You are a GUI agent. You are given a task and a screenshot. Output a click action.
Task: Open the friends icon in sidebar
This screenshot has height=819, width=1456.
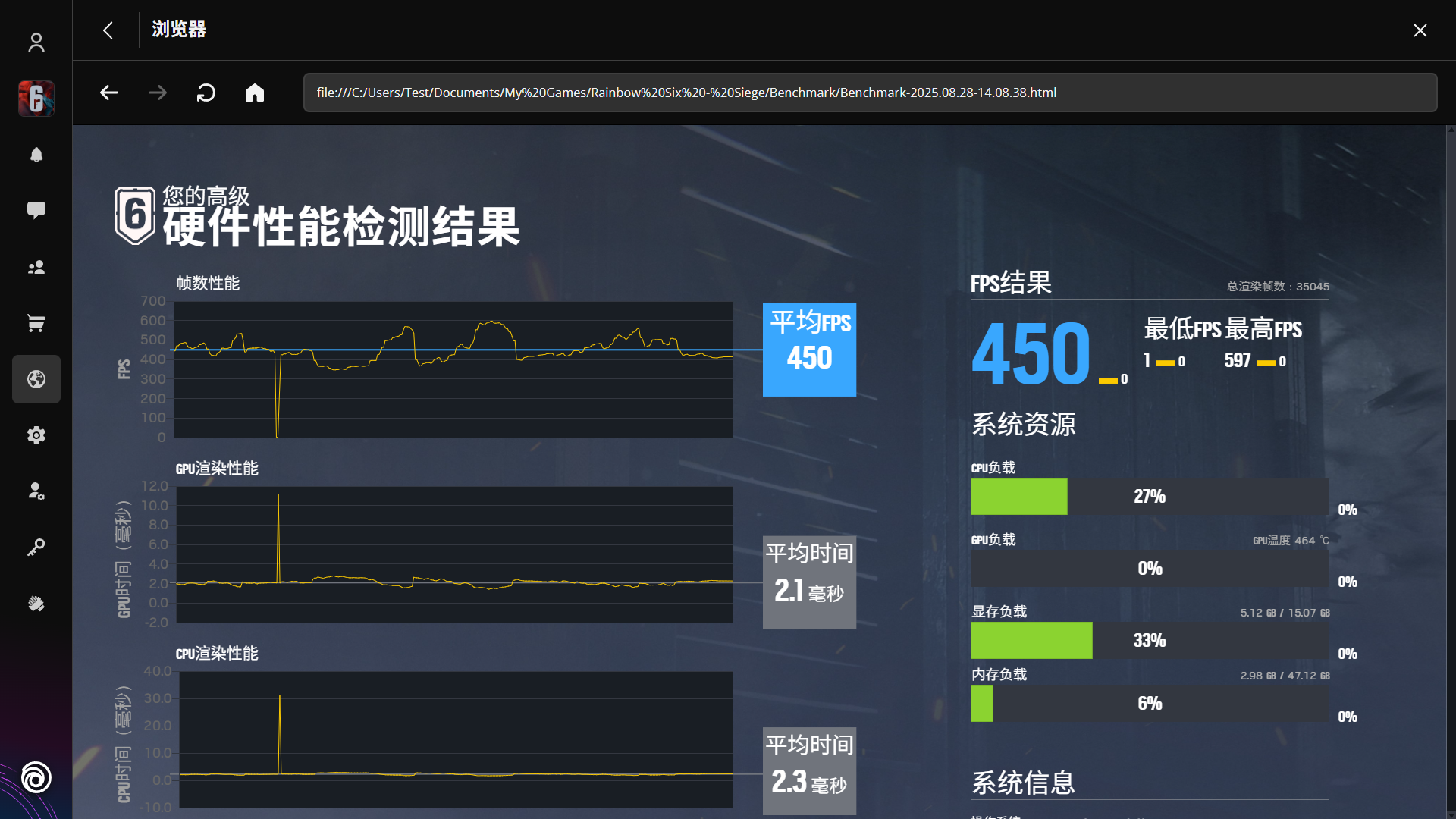[36, 268]
